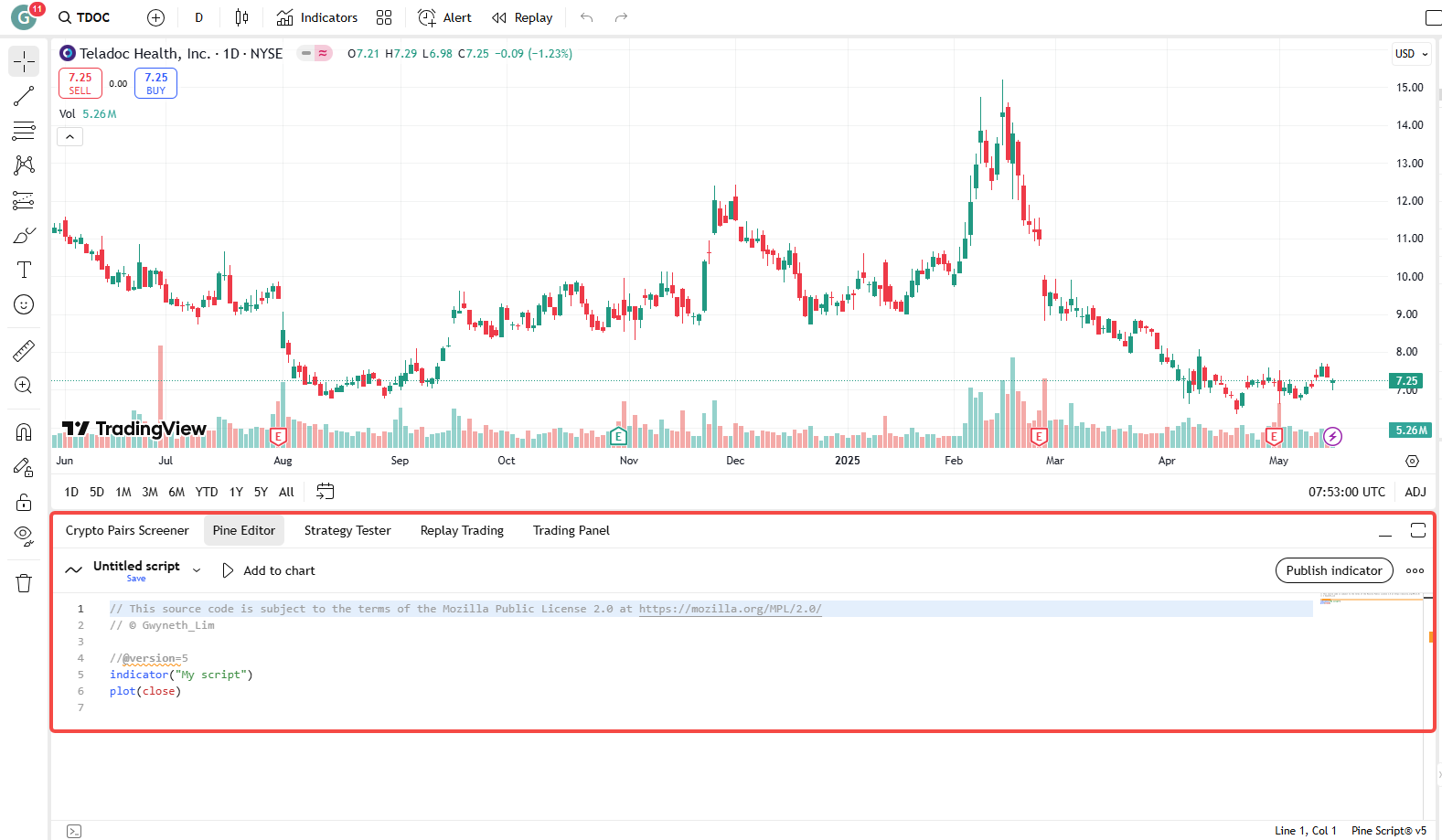This screenshot has height=840, width=1442.
Task: Select the trend line drawing tool
Action: [x=24, y=96]
